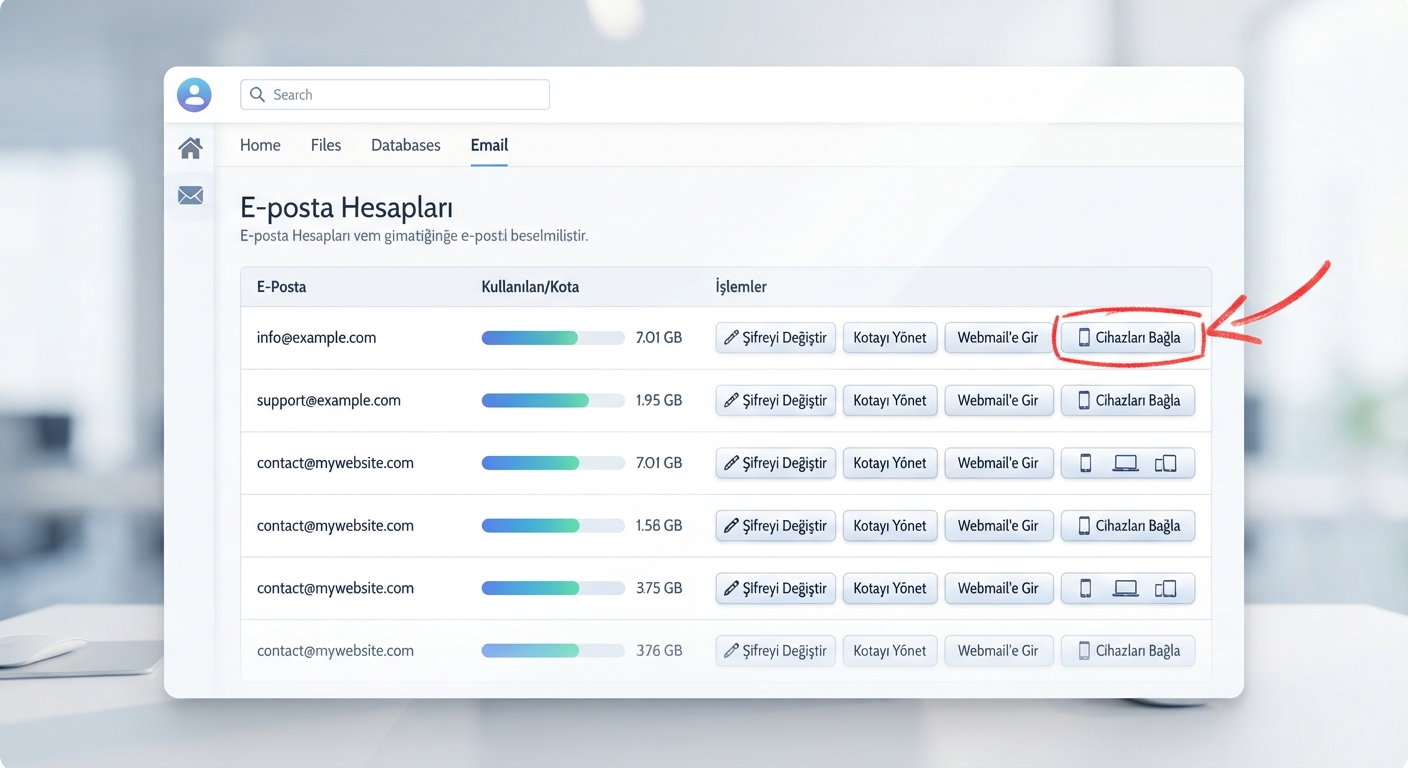1408x768 pixels.
Task: Click phone icon in the 3.75 GB row
Action: (x=1085, y=588)
